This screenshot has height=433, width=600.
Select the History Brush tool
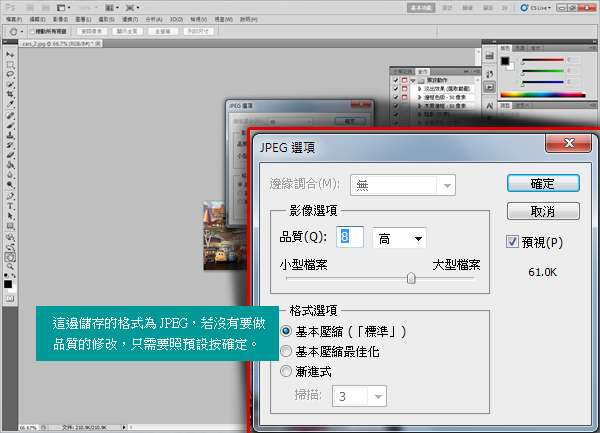[x=10, y=145]
